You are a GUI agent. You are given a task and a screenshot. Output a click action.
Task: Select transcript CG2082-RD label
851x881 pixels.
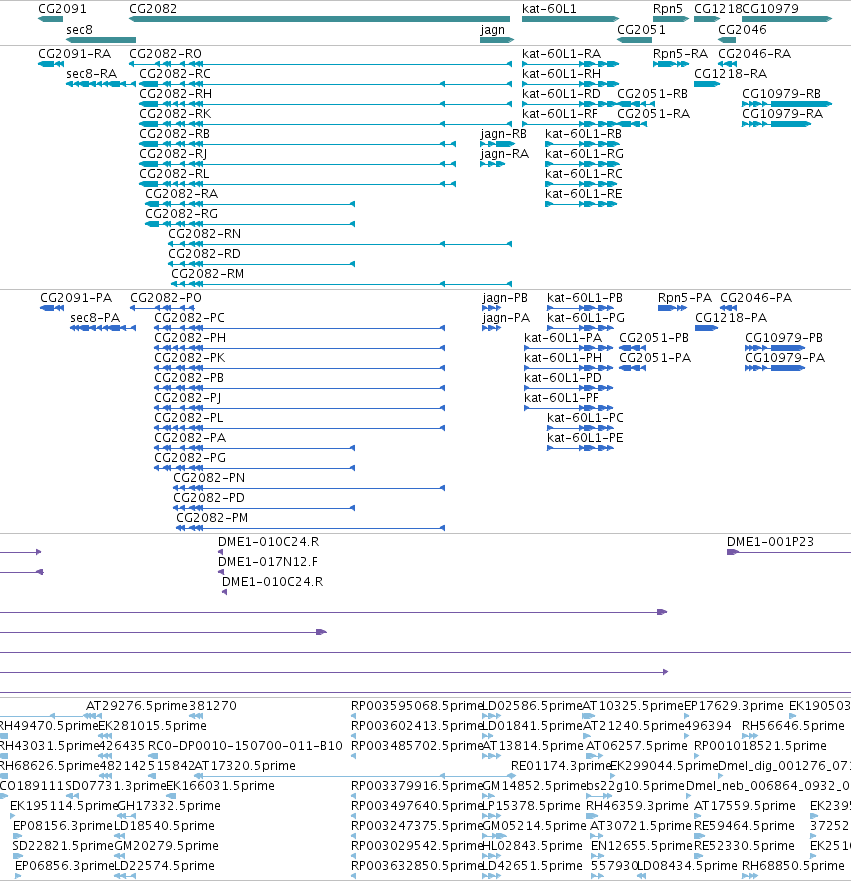point(204,254)
